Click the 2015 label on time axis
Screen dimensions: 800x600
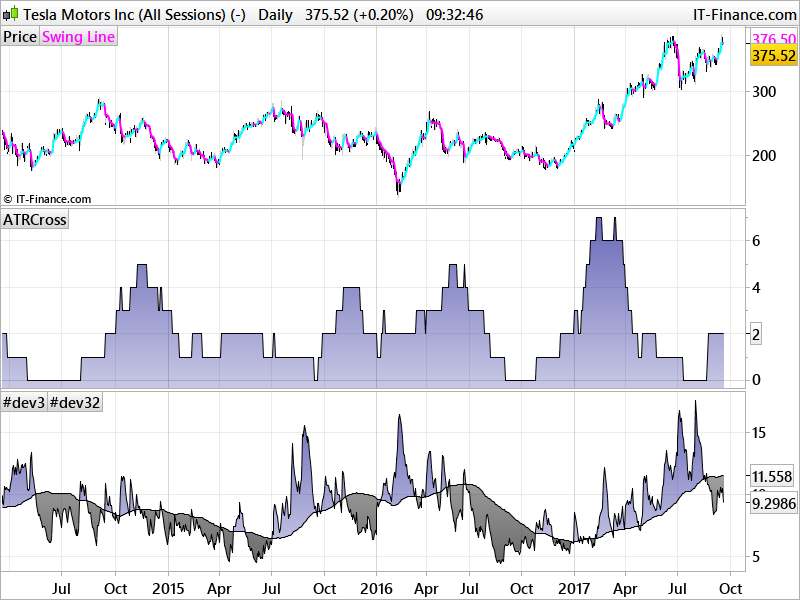168,589
